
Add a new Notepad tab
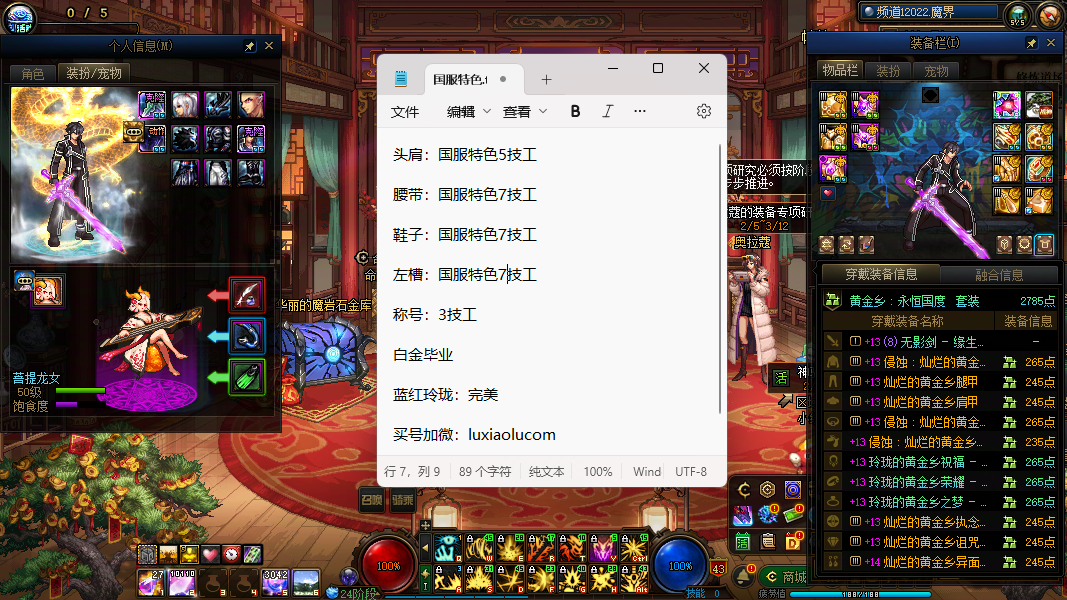pos(546,80)
